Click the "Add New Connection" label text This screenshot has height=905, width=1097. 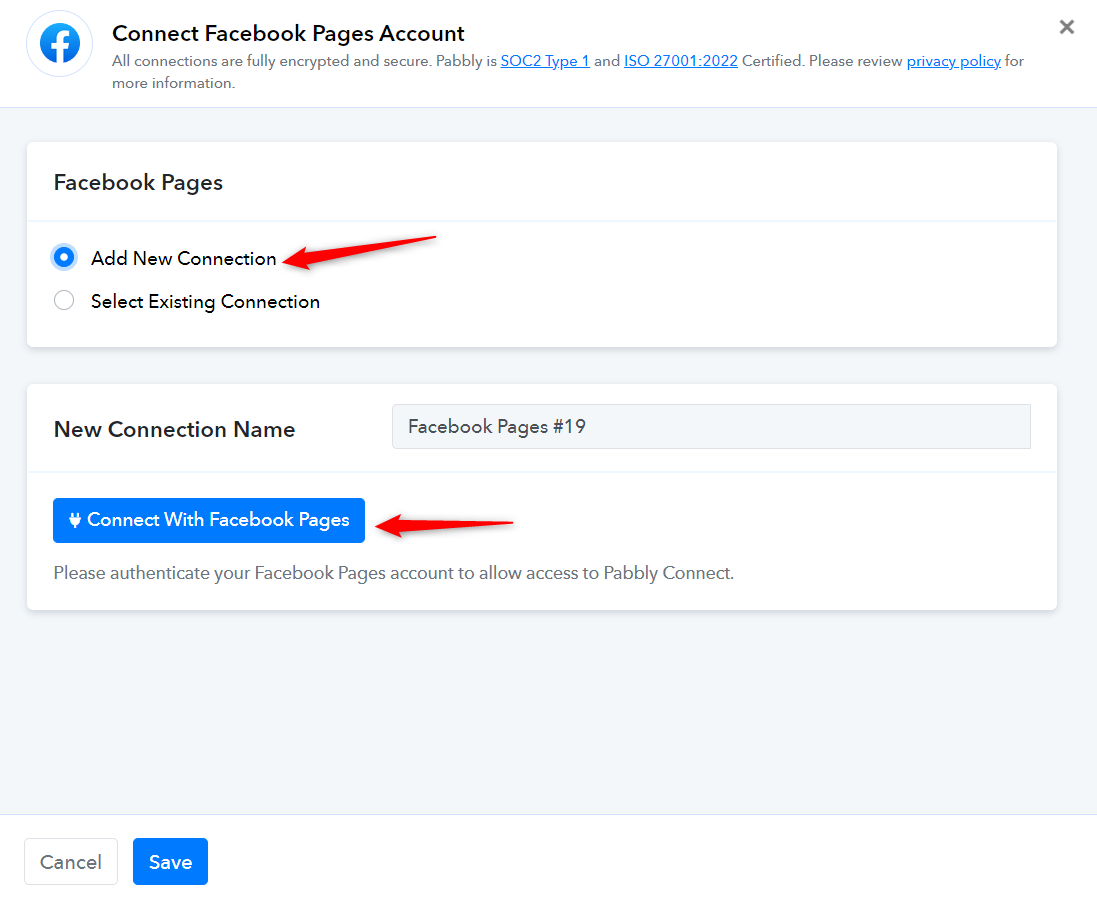[x=183, y=258]
